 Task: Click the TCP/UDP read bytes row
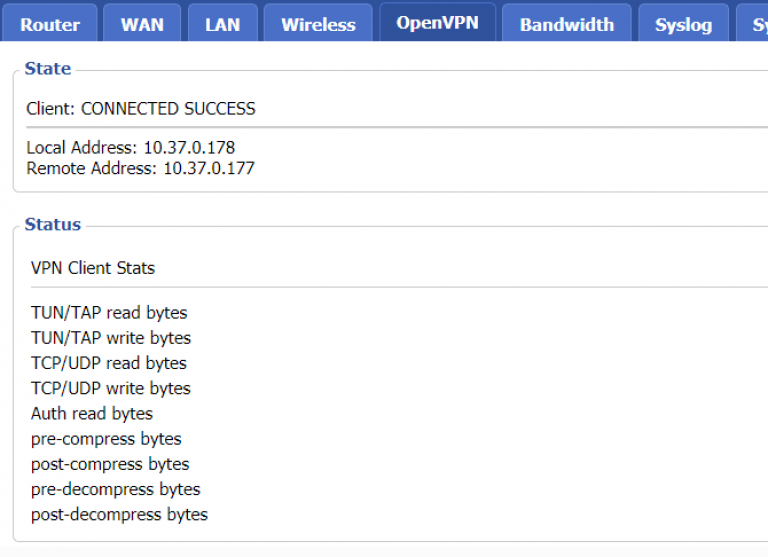pos(109,363)
